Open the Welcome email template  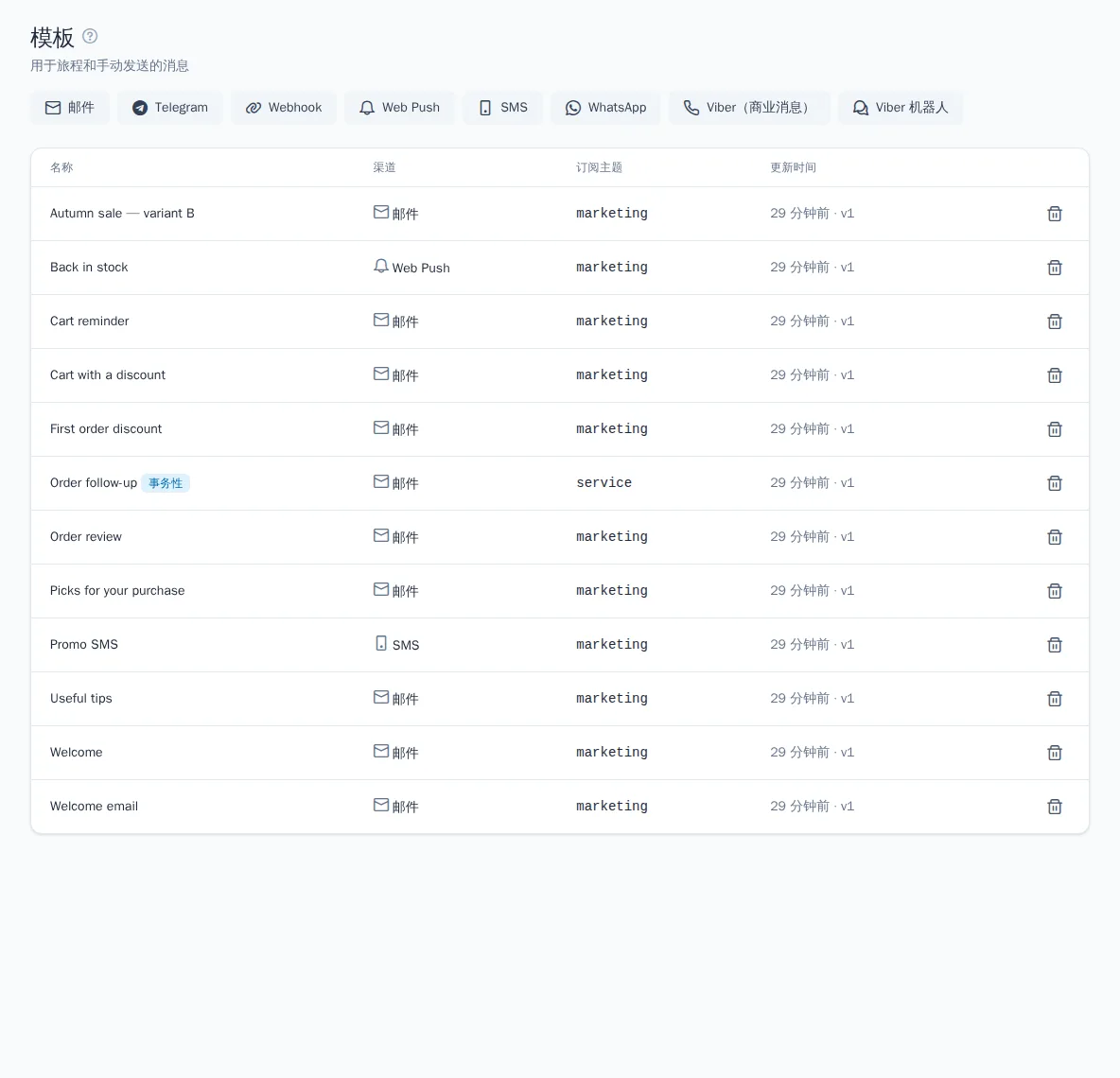tap(94, 806)
